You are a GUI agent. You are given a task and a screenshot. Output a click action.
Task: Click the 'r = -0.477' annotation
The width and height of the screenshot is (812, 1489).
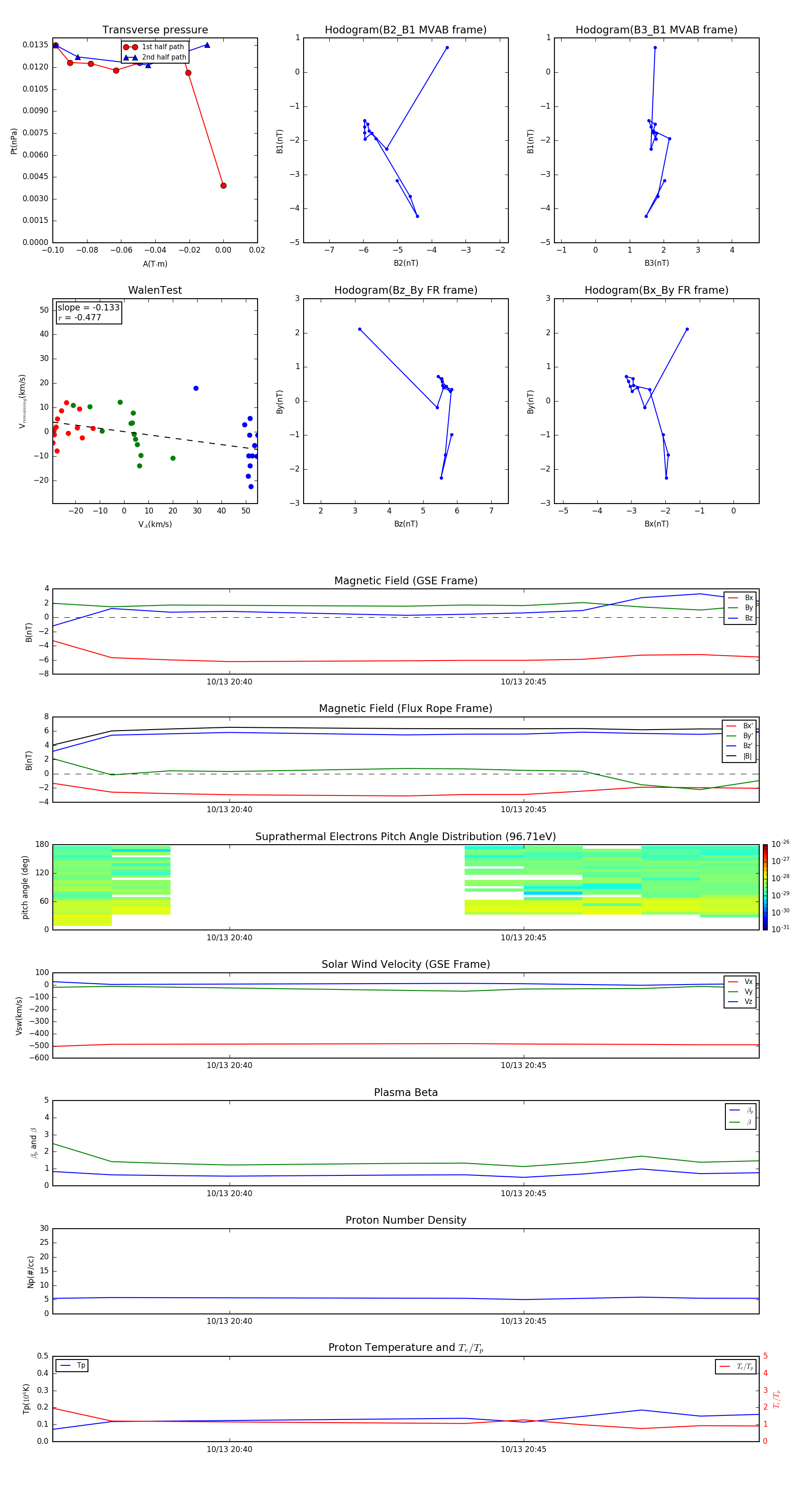(x=80, y=317)
